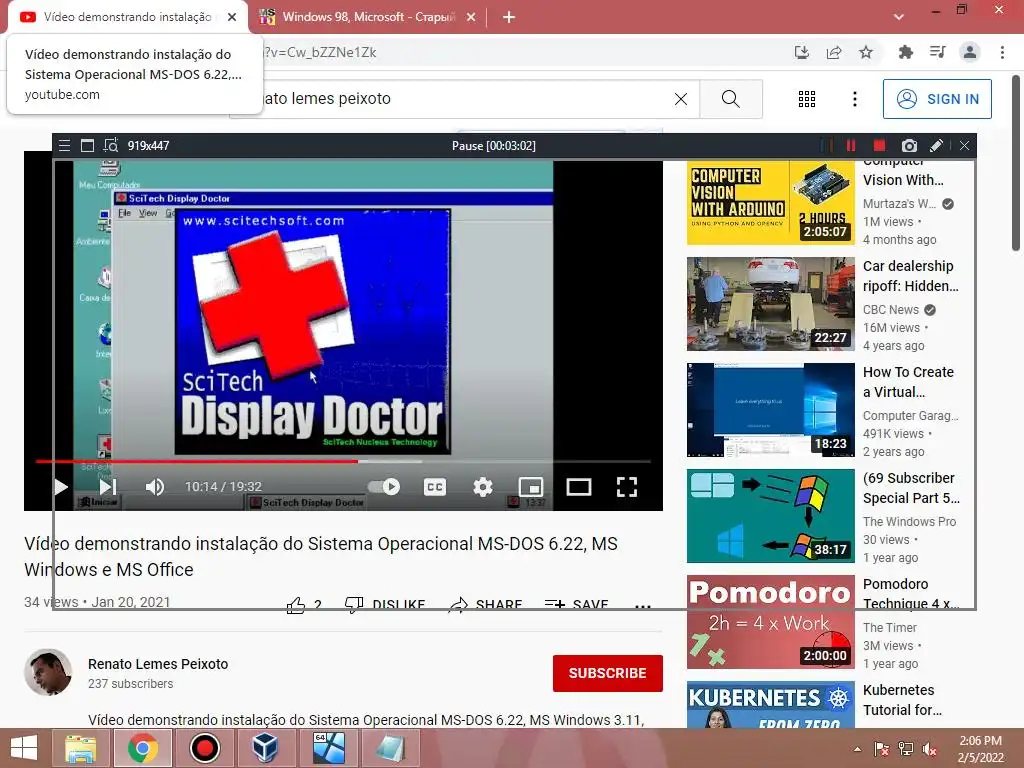Bookmark this tab with the star icon

[866, 52]
